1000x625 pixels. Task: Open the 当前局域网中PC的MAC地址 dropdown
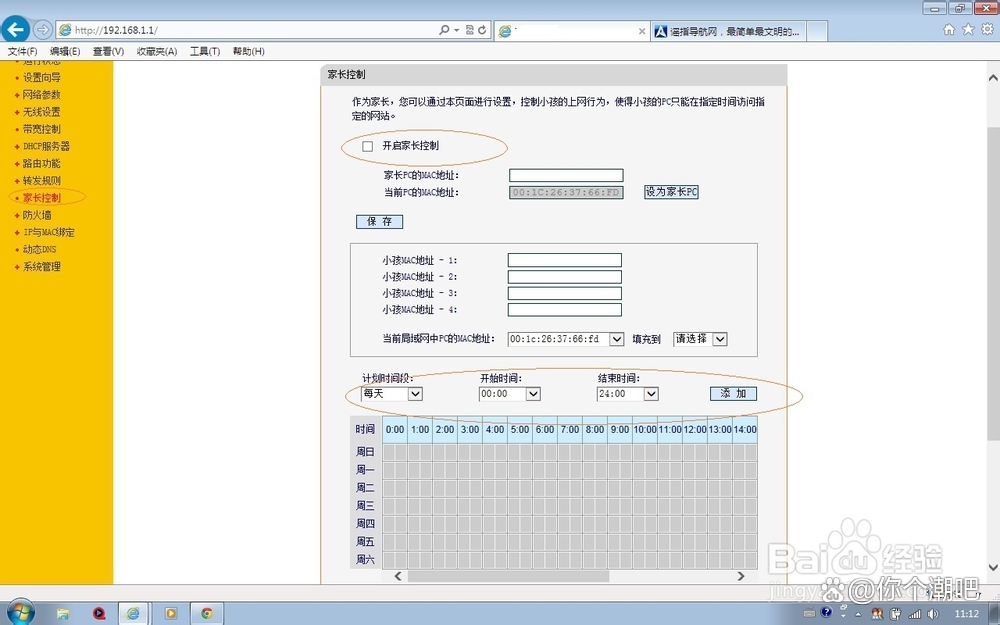point(566,339)
